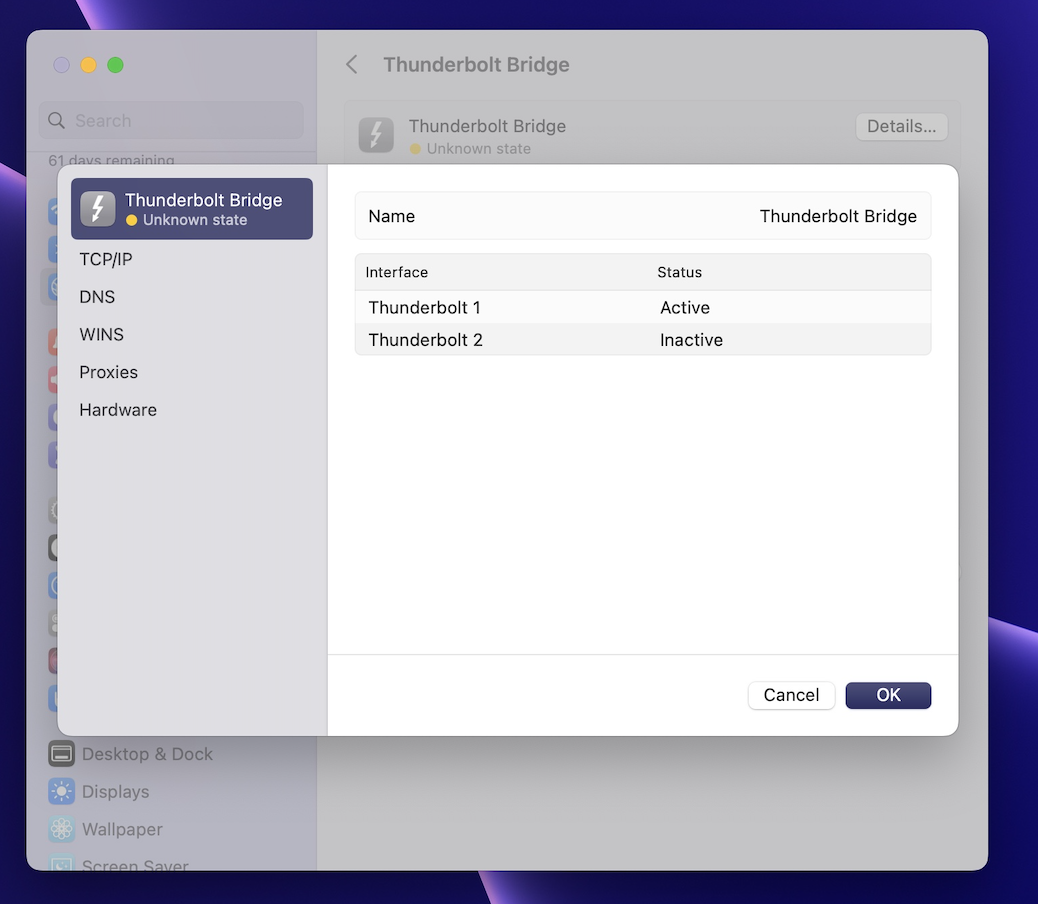The image size is (1038, 904).
Task: Click the Cancel button
Action: point(791,695)
